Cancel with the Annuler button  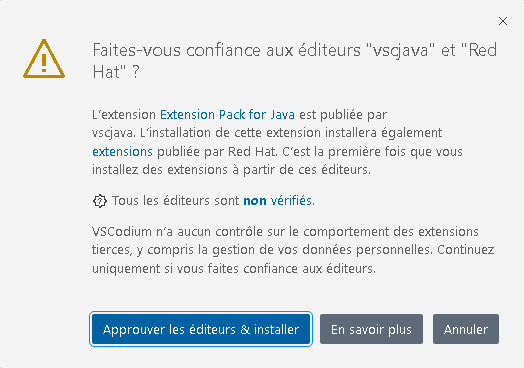click(466, 329)
